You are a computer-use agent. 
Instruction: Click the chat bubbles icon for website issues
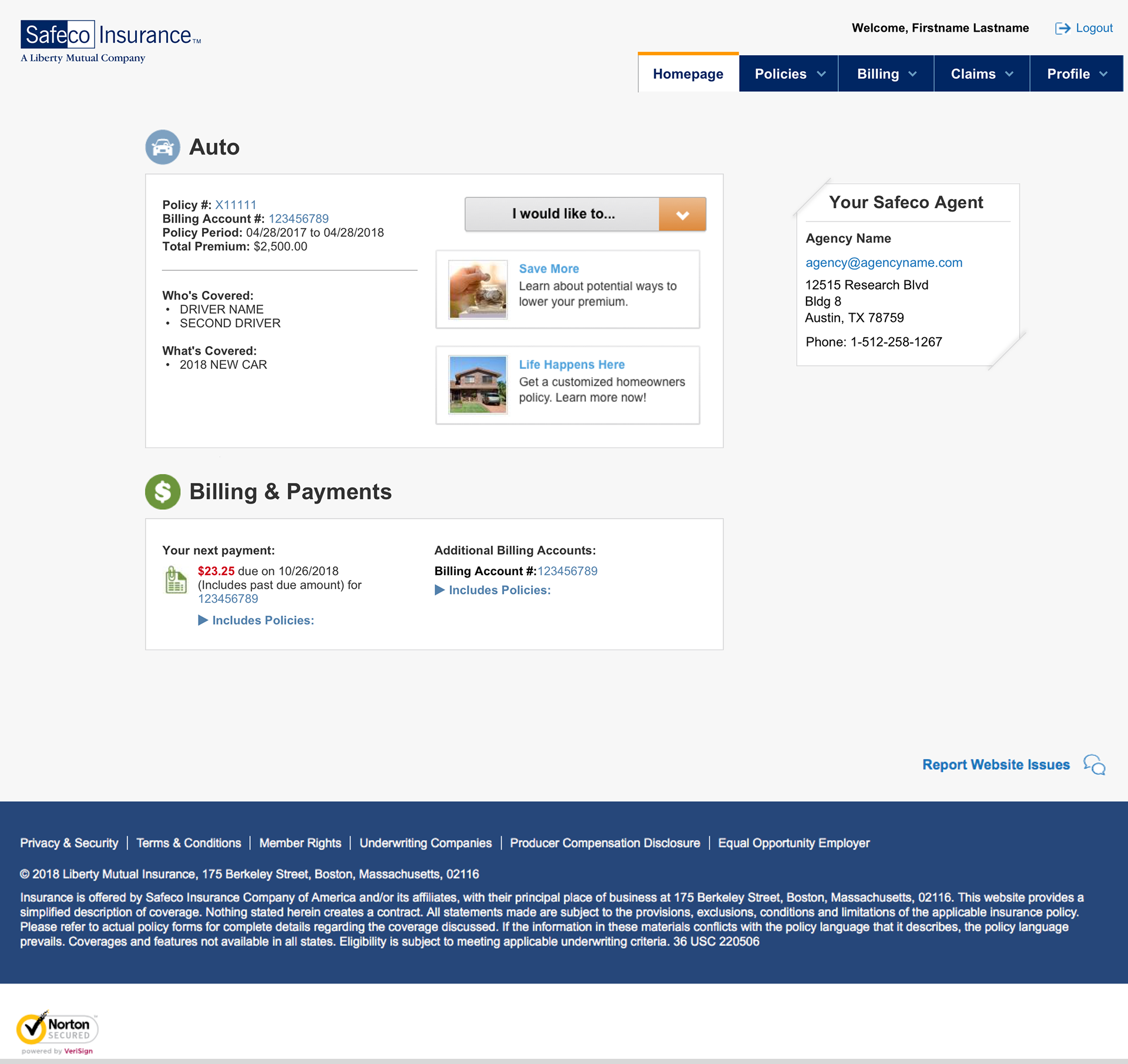[x=1095, y=765]
